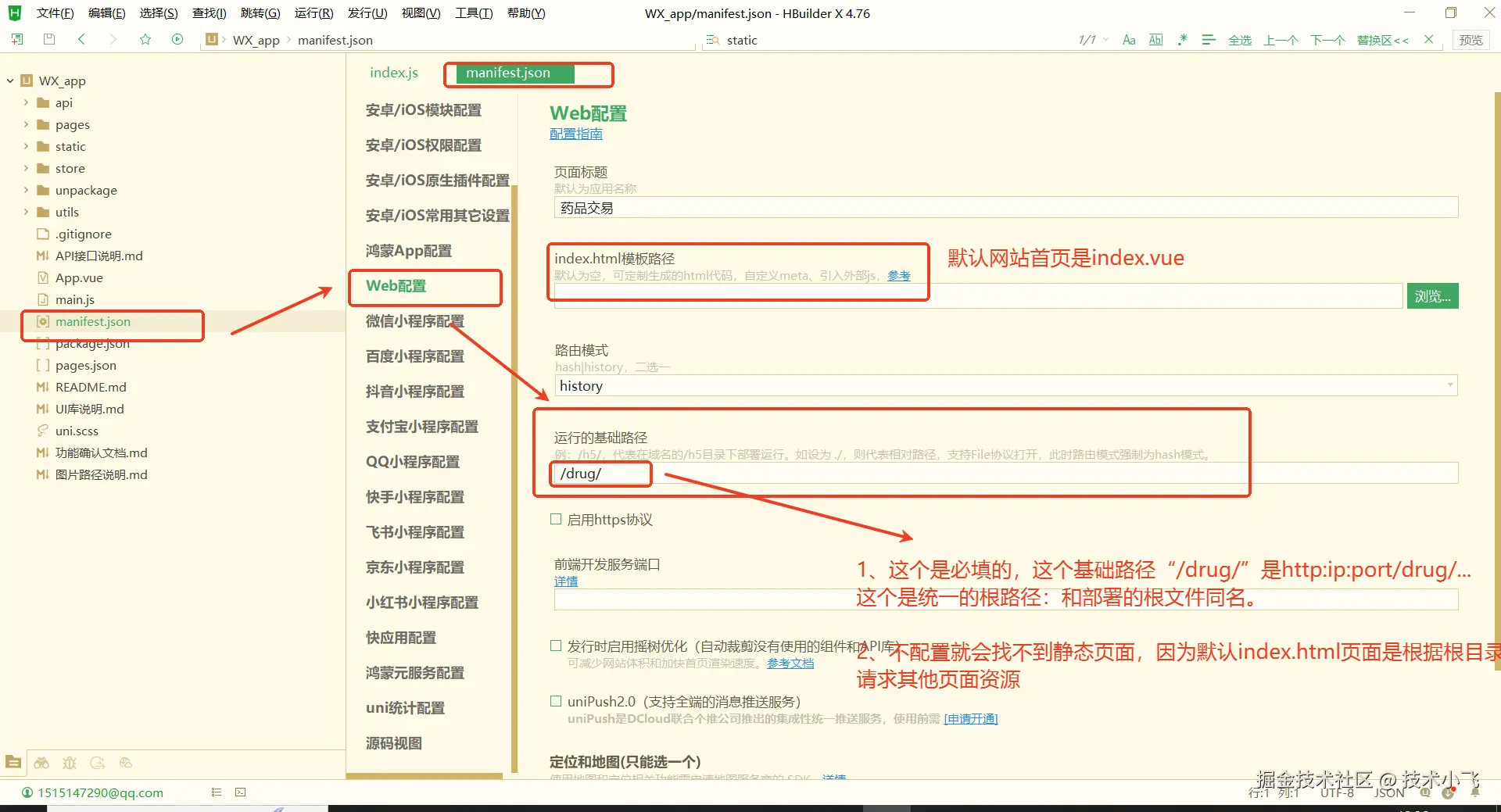
Task: Open the terminal icon in status bar
Action: point(241,792)
